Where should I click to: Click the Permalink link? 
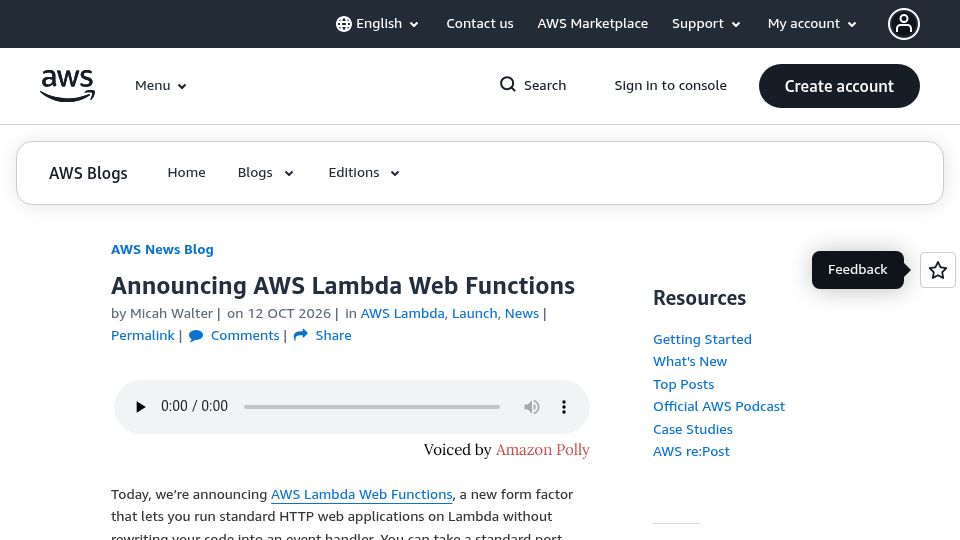pos(143,336)
